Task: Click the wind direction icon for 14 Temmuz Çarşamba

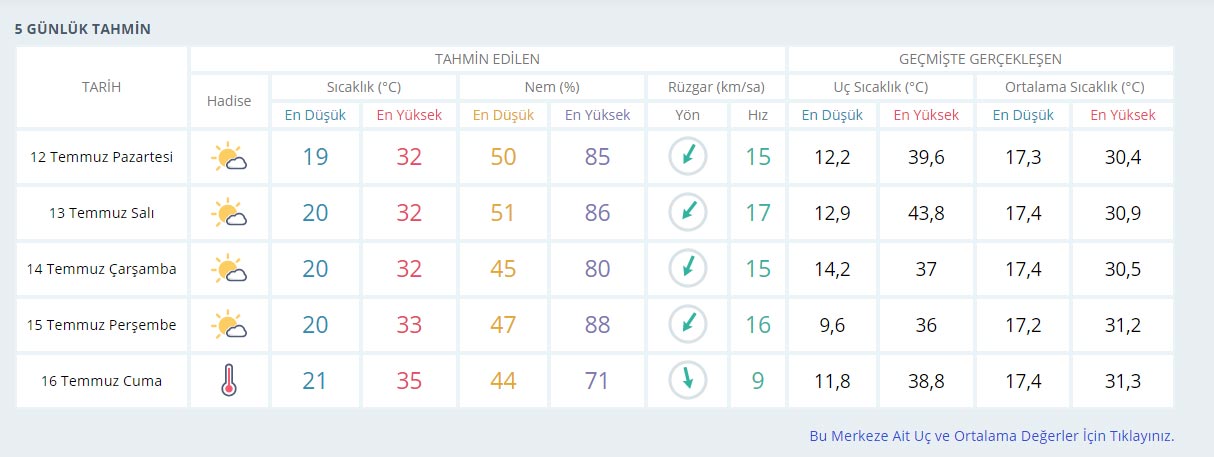Action: [x=688, y=269]
